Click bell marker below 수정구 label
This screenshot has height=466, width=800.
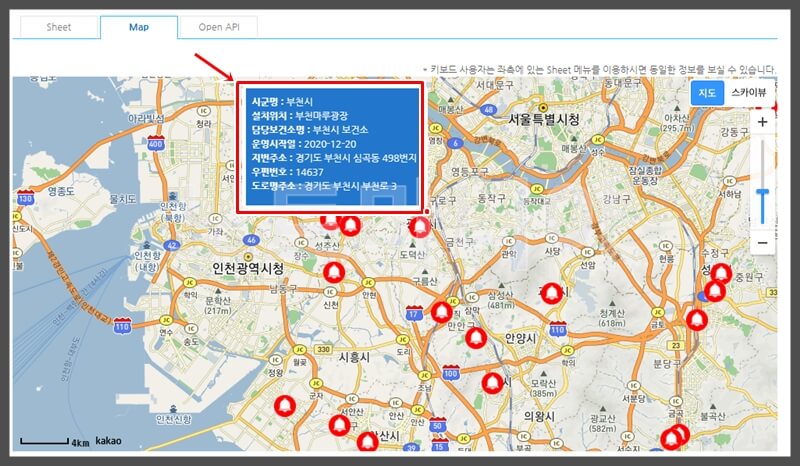[721, 274]
